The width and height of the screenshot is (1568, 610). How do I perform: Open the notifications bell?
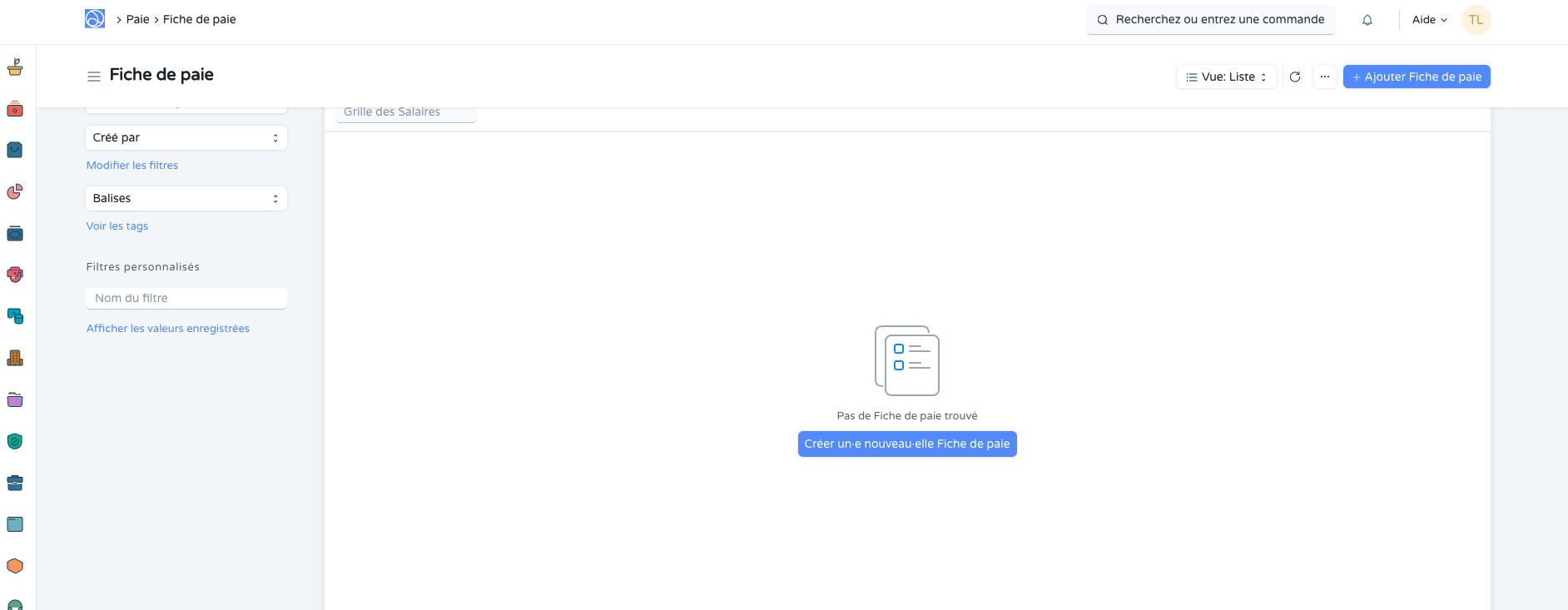click(x=1367, y=20)
